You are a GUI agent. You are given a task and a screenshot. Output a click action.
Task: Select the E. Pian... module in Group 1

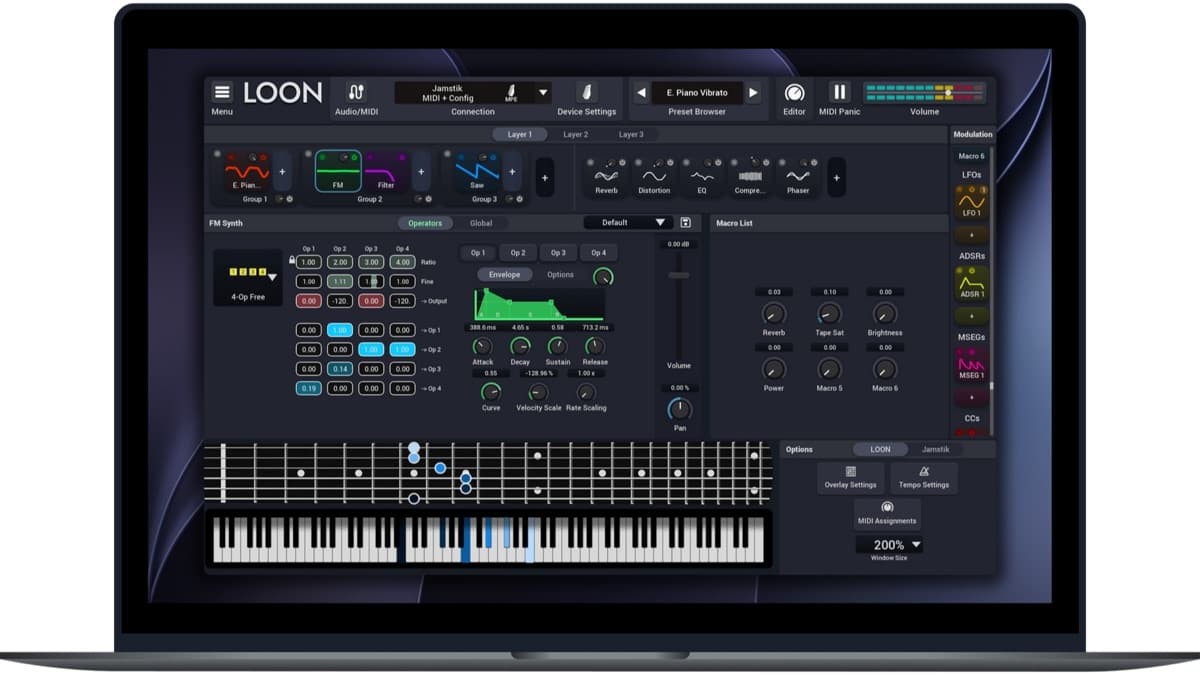point(247,171)
